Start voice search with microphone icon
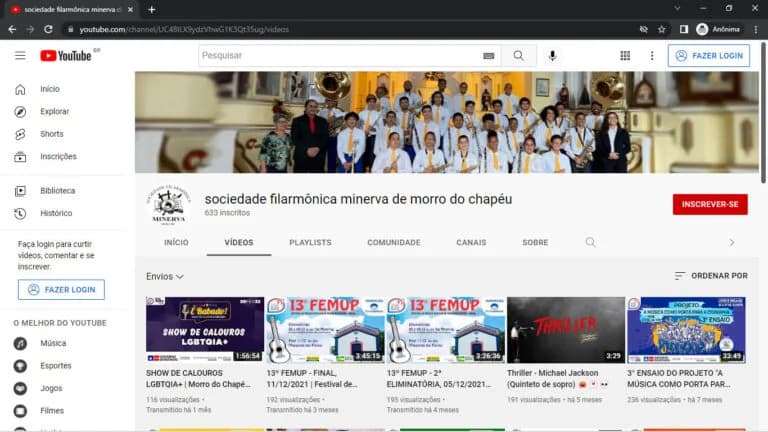Image resolution: width=768 pixels, height=432 pixels. click(x=552, y=56)
